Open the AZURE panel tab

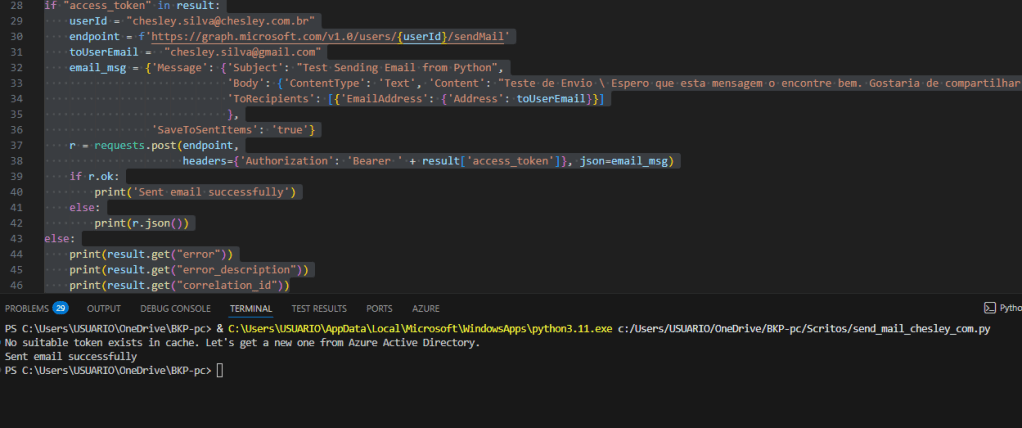[x=426, y=308]
